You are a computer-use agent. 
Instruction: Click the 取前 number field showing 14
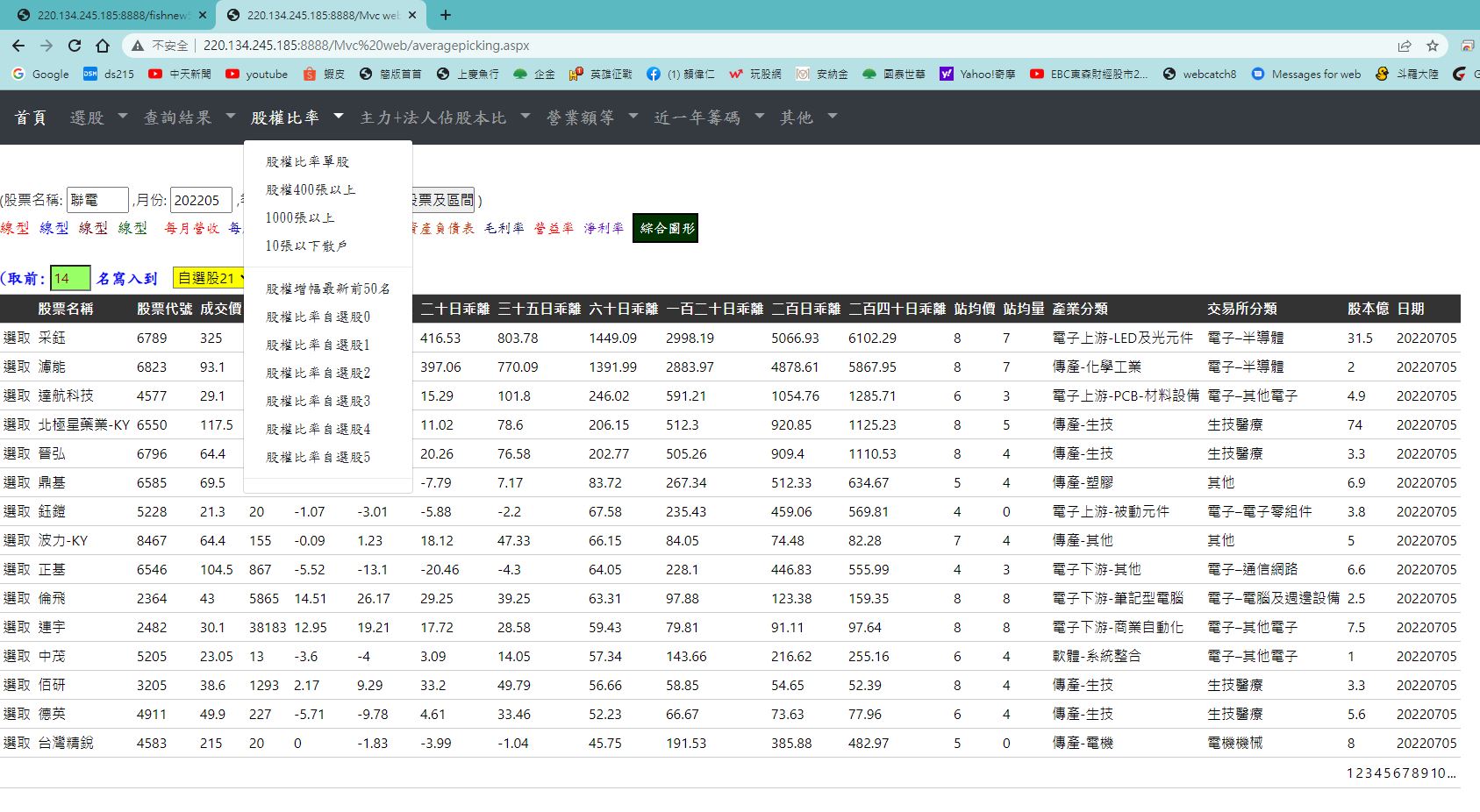(x=70, y=278)
